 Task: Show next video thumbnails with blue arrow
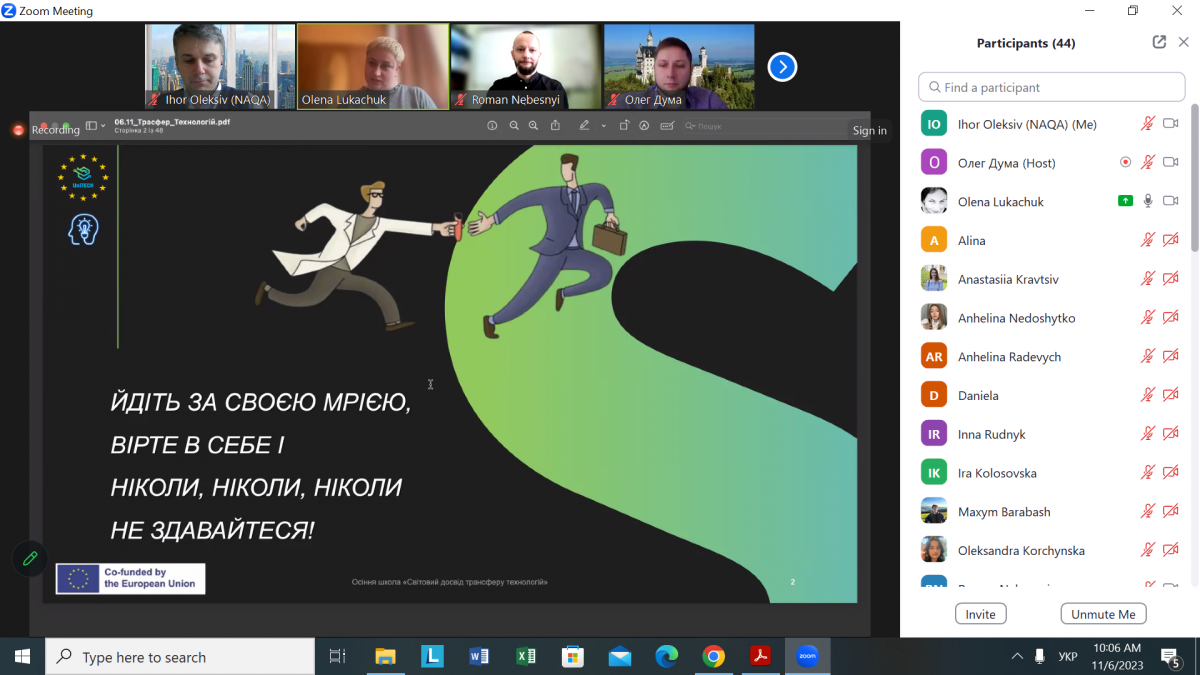[x=782, y=67]
